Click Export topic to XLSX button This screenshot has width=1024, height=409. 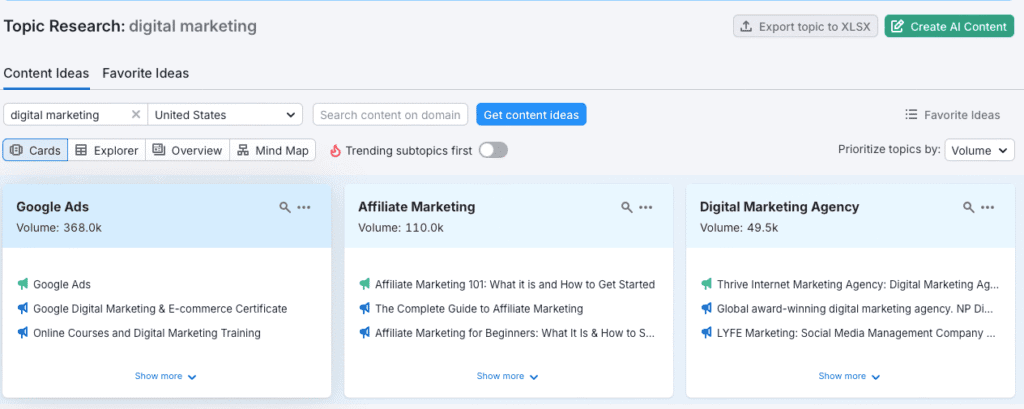(x=804, y=27)
